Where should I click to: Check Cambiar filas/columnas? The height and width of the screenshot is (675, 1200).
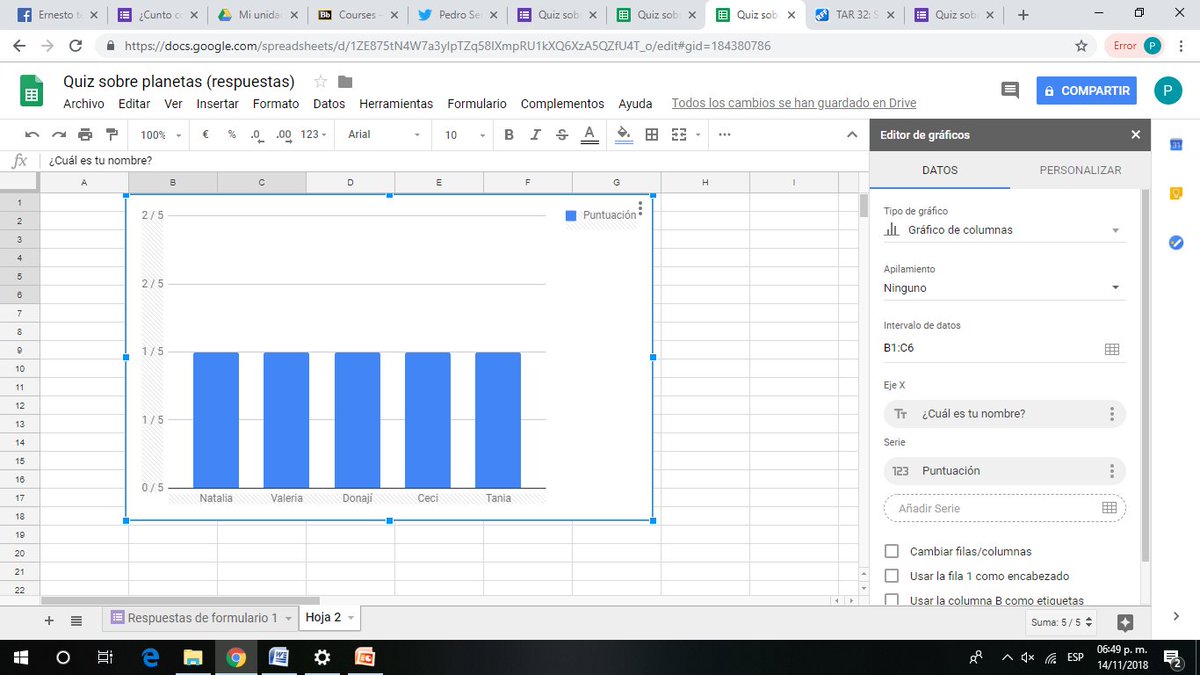pyautogui.click(x=892, y=551)
